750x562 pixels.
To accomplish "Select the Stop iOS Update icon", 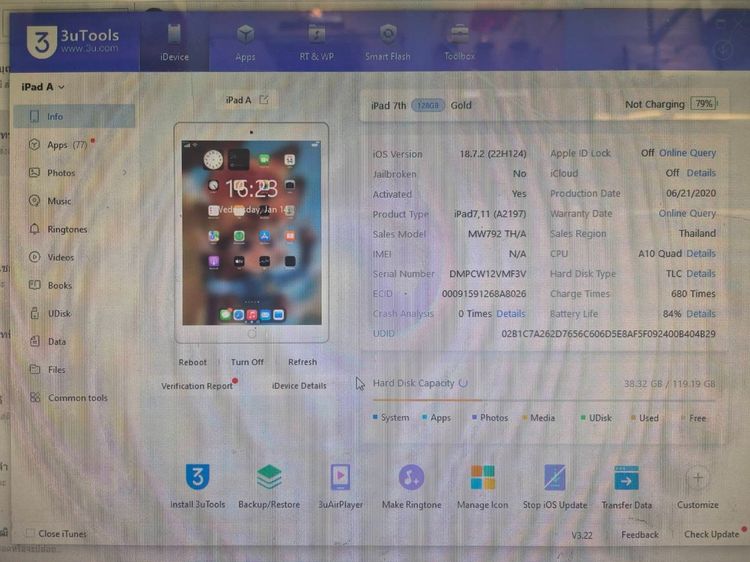I will [555, 478].
